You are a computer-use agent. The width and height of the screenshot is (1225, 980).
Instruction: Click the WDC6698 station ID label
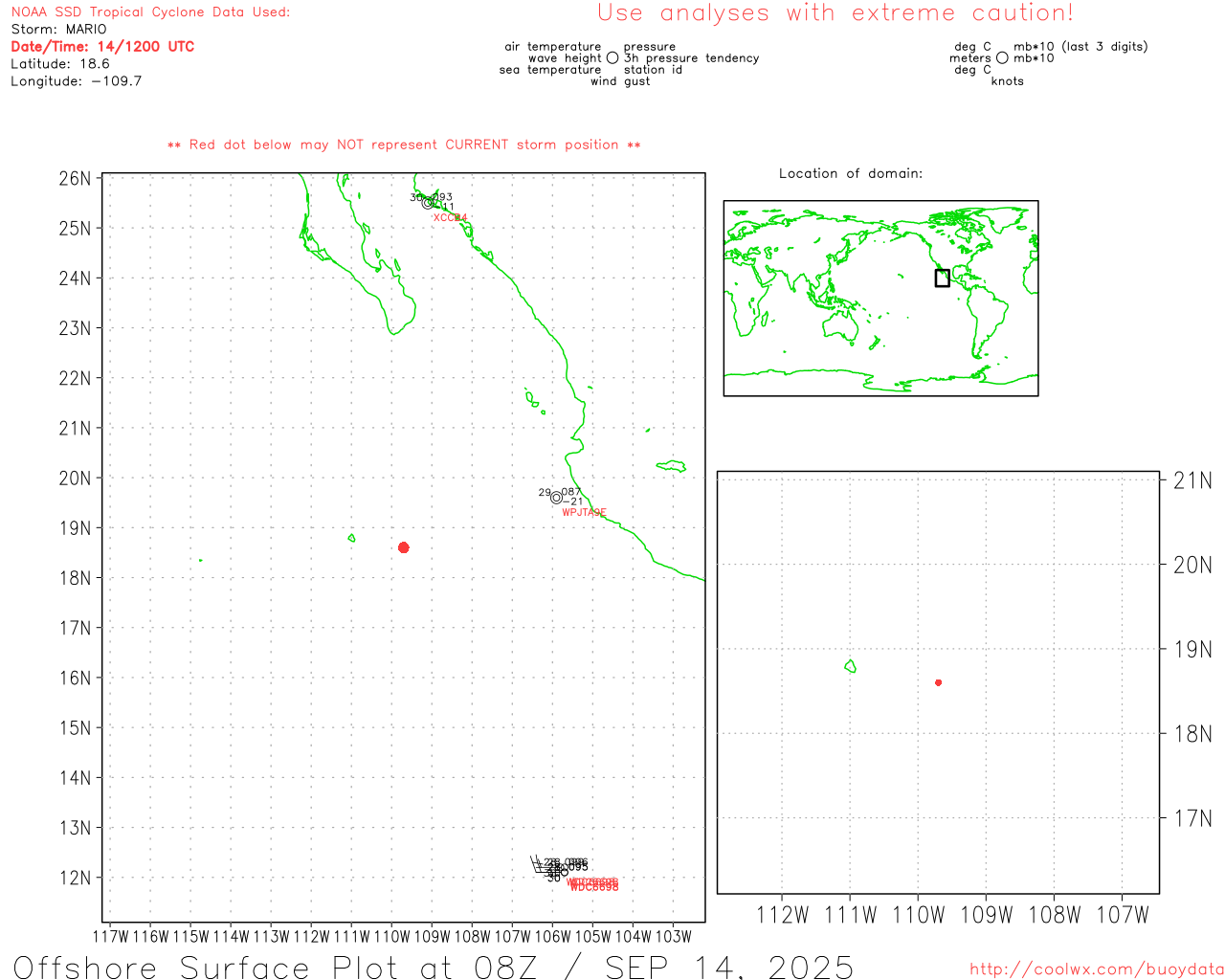[594, 887]
